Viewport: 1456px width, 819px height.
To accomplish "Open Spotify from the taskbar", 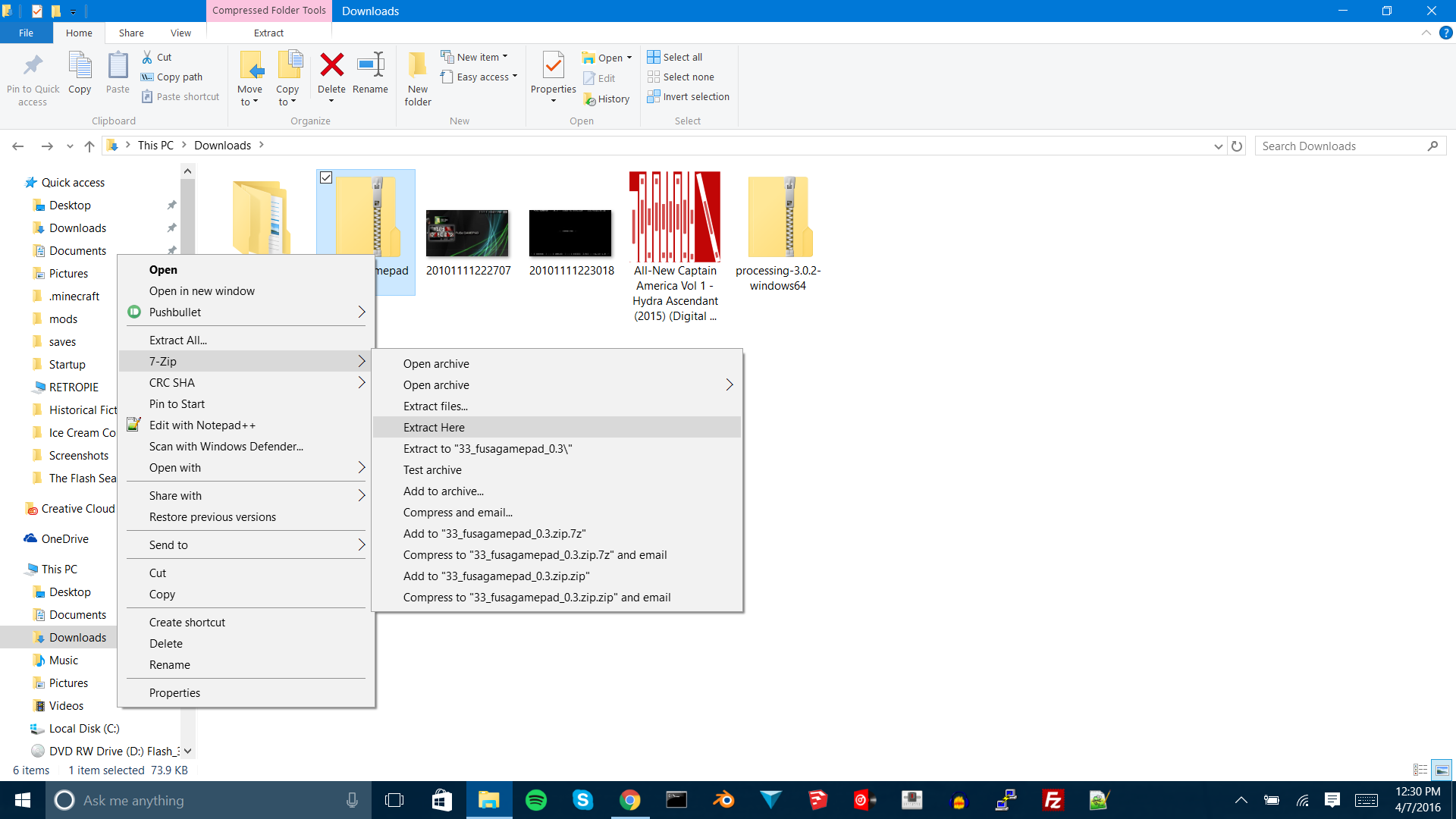I will [536, 800].
